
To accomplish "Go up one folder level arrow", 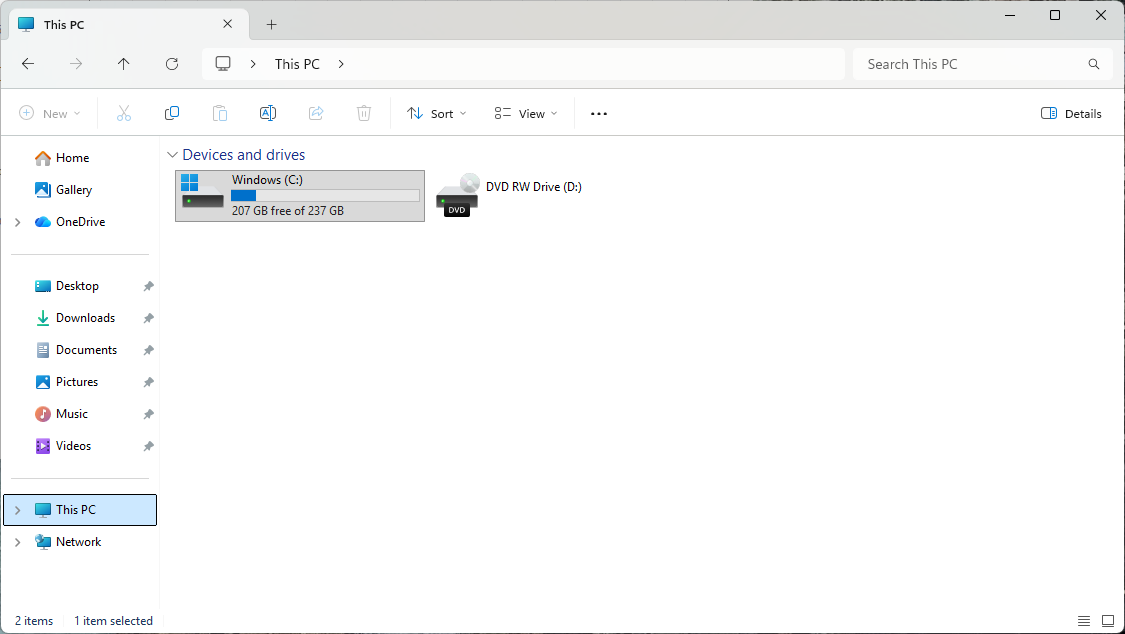I will coord(124,64).
